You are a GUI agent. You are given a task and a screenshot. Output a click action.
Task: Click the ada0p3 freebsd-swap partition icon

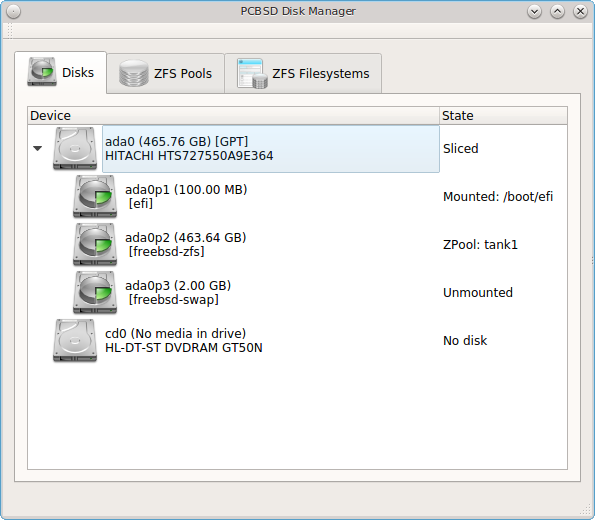(95, 292)
